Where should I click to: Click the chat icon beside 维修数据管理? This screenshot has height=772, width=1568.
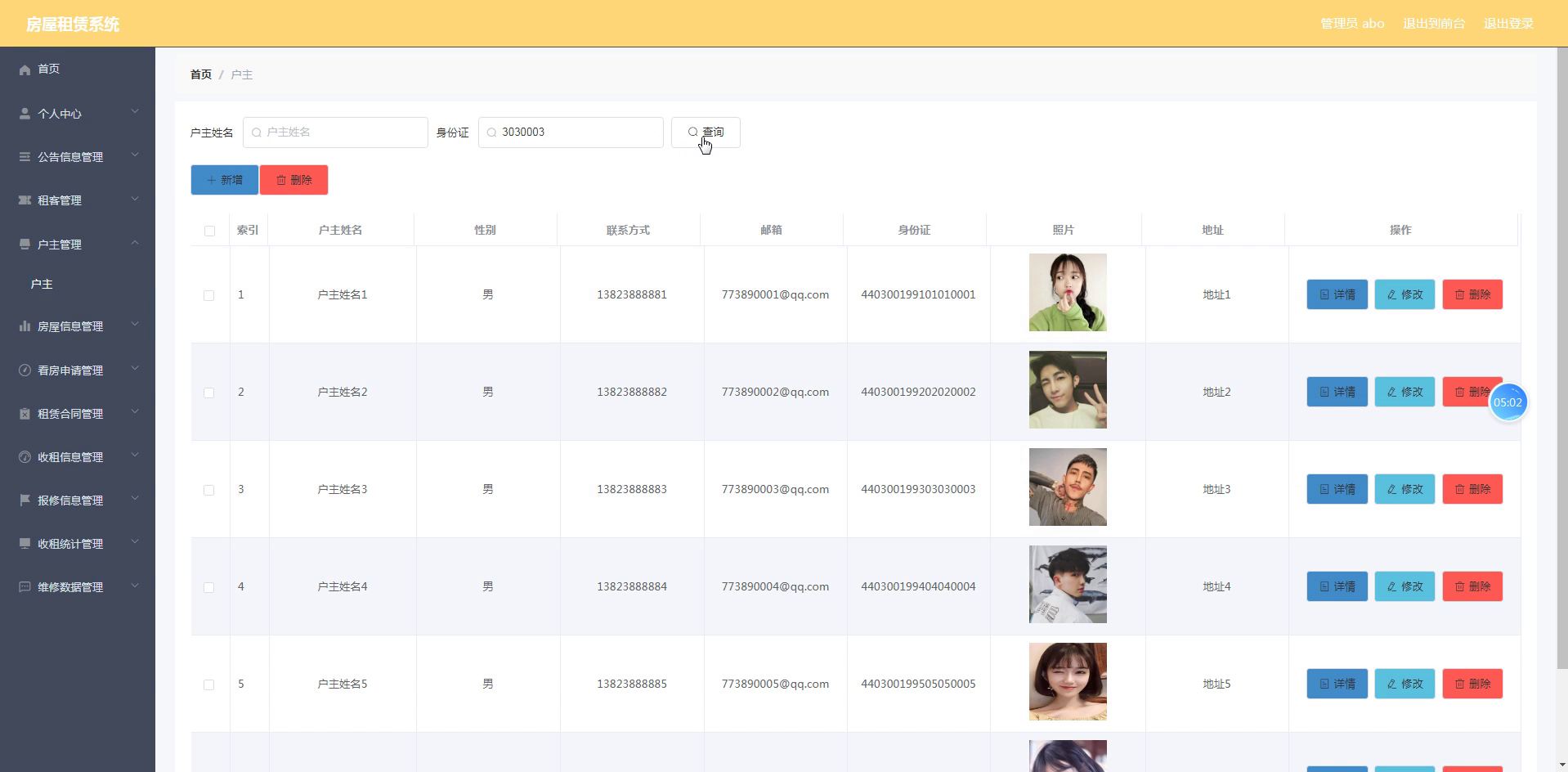tap(25, 587)
